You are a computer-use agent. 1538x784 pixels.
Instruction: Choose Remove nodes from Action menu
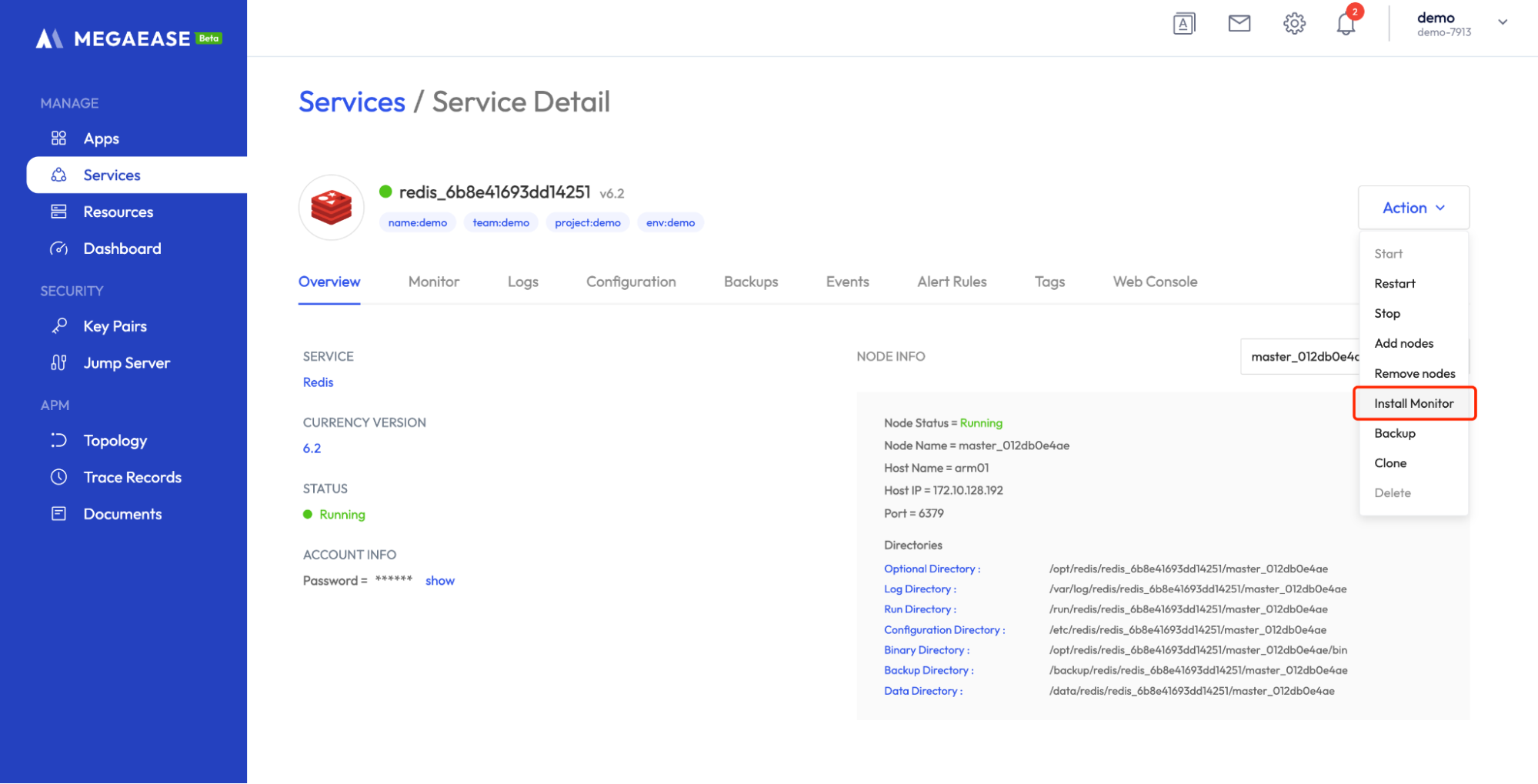tap(1414, 373)
